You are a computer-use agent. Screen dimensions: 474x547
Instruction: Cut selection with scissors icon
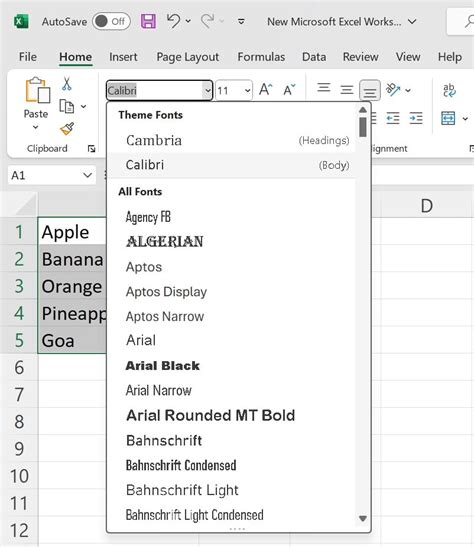tap(67, 84)
